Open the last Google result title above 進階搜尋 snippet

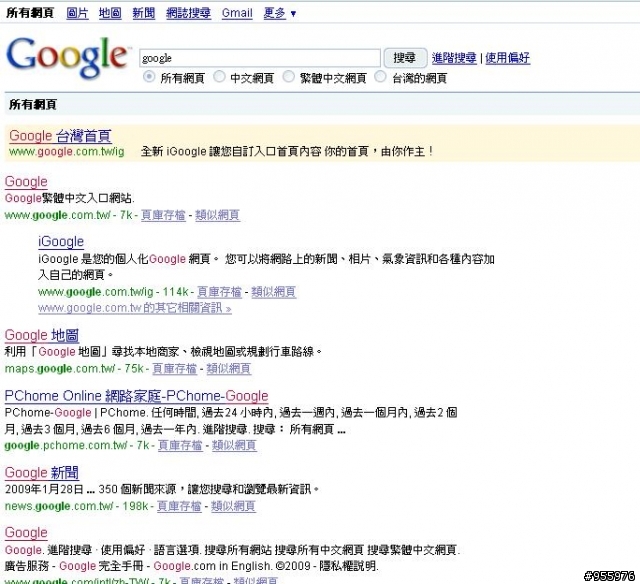(26, 533)
